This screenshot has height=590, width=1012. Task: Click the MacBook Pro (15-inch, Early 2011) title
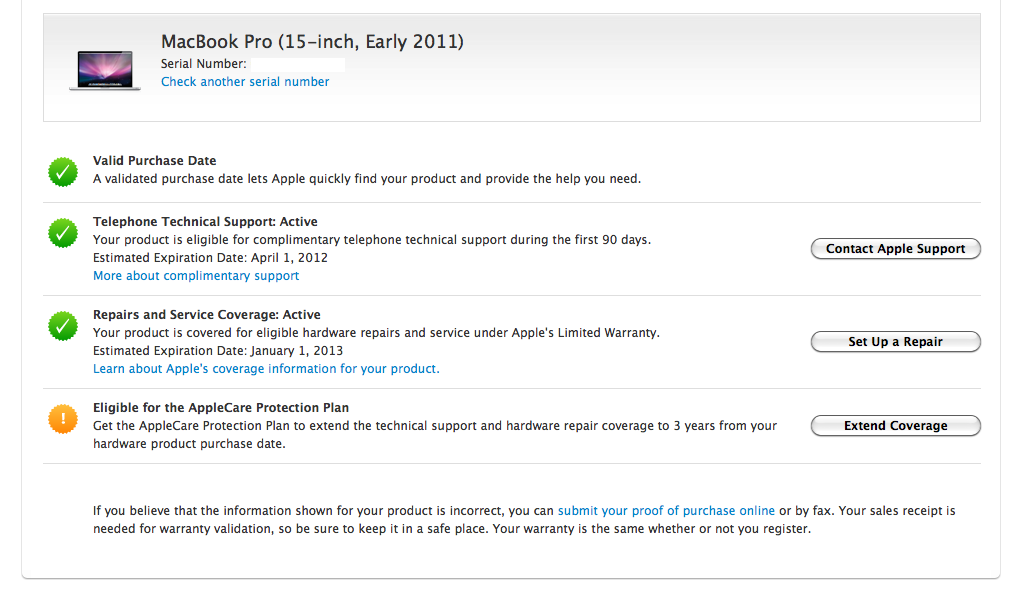(x=312, y=41)
